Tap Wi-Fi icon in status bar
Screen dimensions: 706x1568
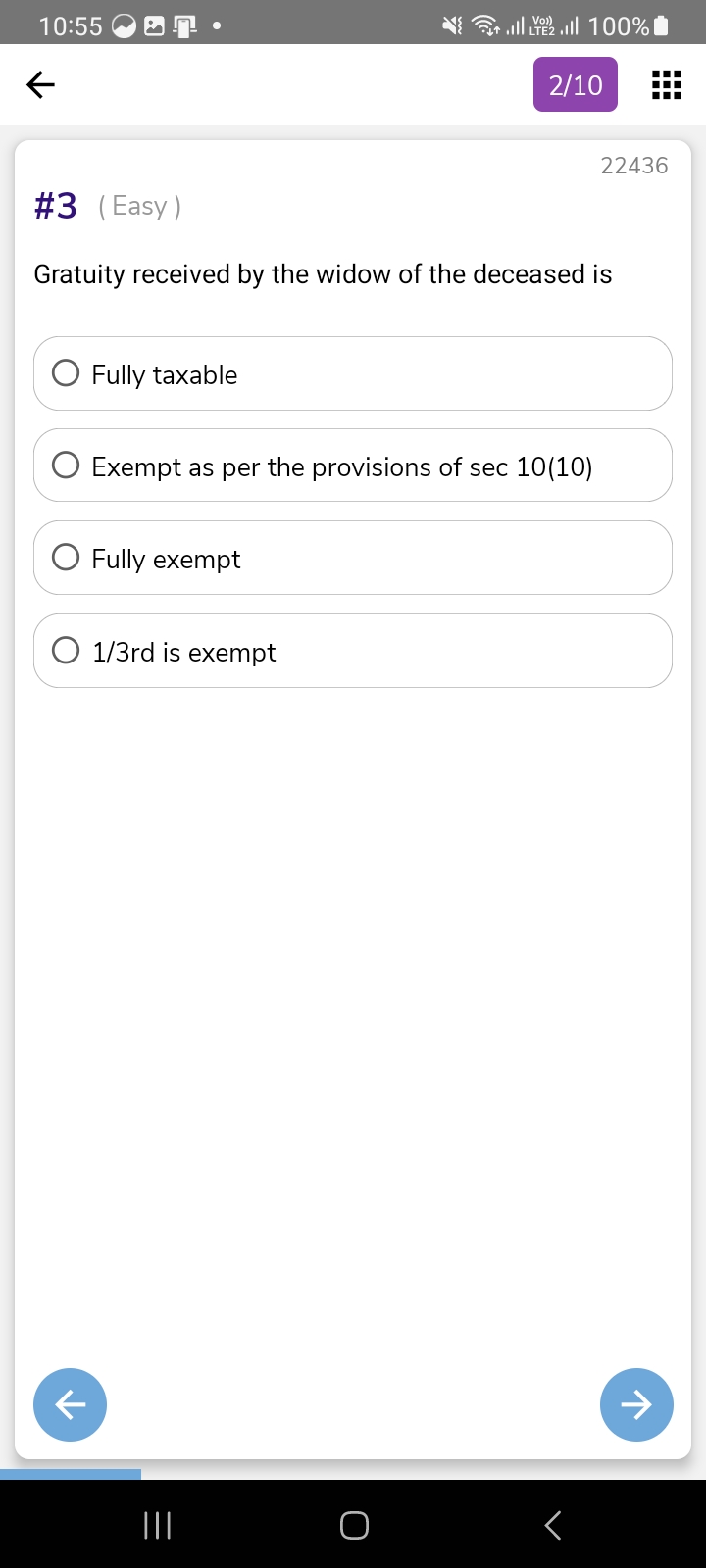485,25
